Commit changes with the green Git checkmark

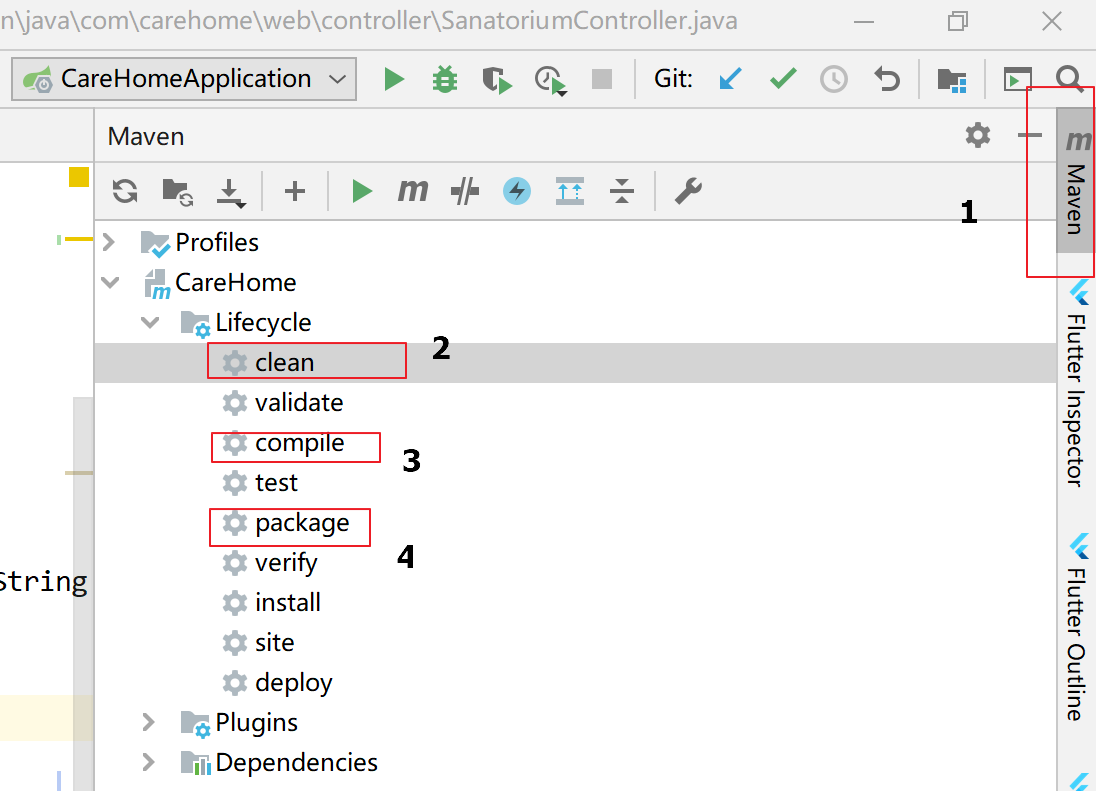(x=783, y=78)
